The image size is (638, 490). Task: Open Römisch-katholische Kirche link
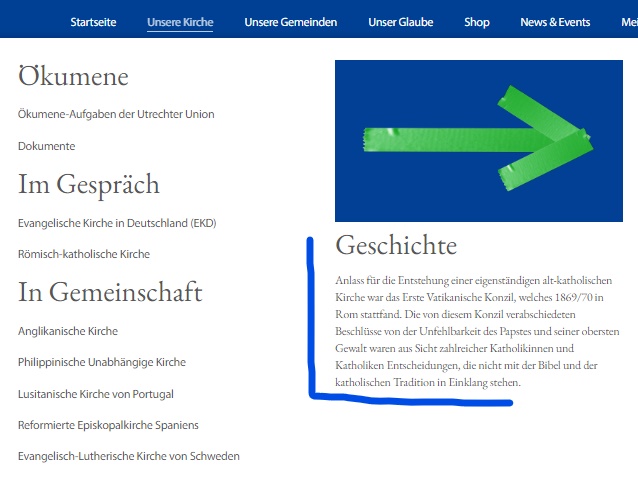pos(84,254)
